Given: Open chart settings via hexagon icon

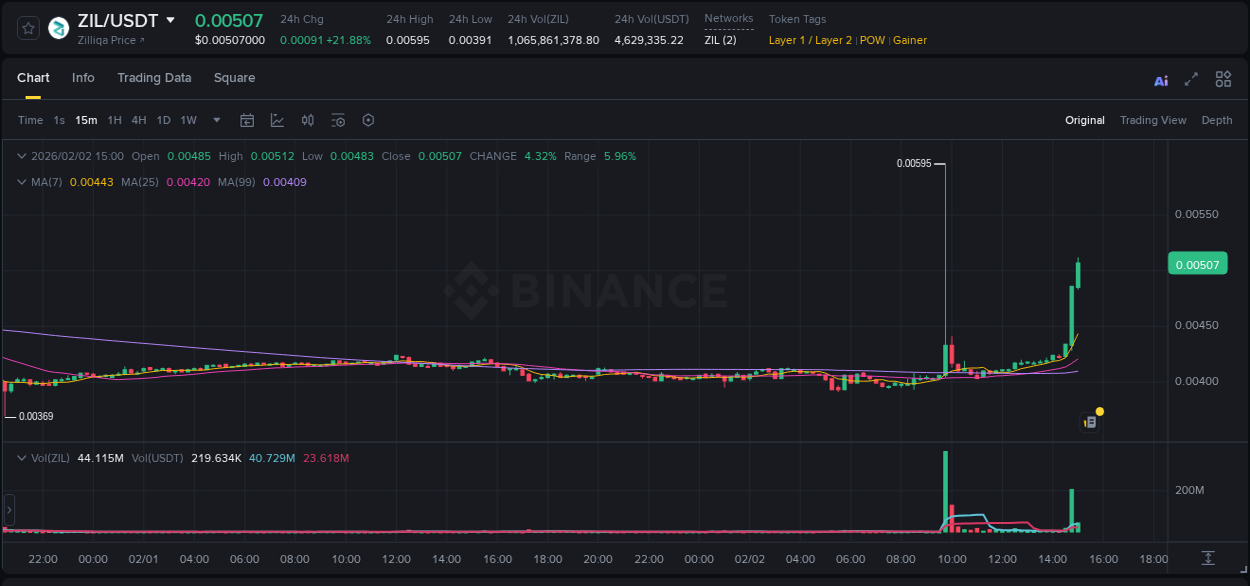Looking at the screenshot, I should [368, 119].
